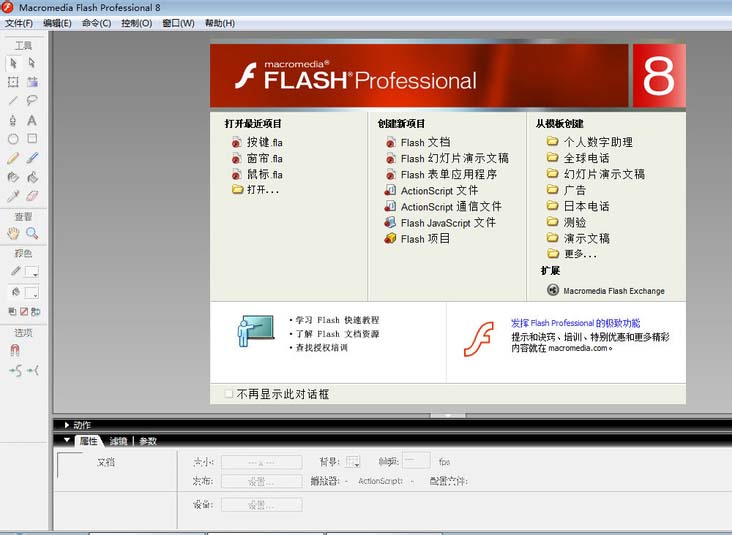Open the 日本电话 template folder

click(x=578, y=206)
